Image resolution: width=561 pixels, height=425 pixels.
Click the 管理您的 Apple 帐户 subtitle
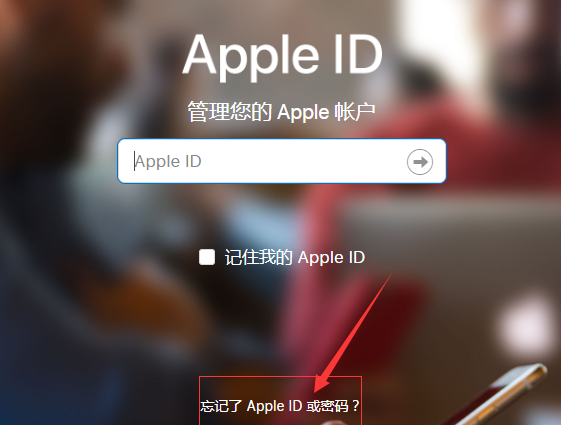coord(282,112)
